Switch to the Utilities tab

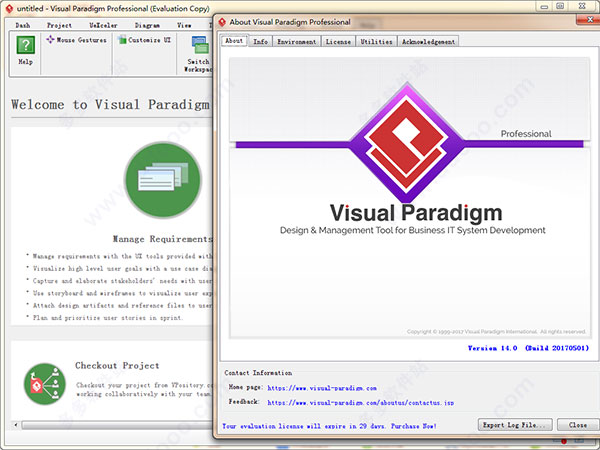click(x=377, y=41)
